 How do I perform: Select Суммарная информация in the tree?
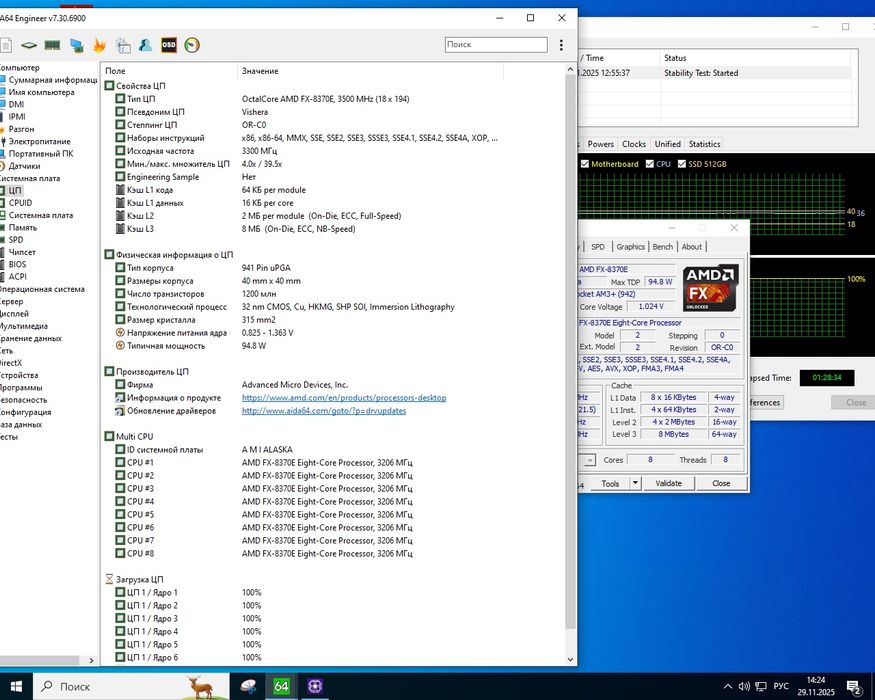coord(52,80)
